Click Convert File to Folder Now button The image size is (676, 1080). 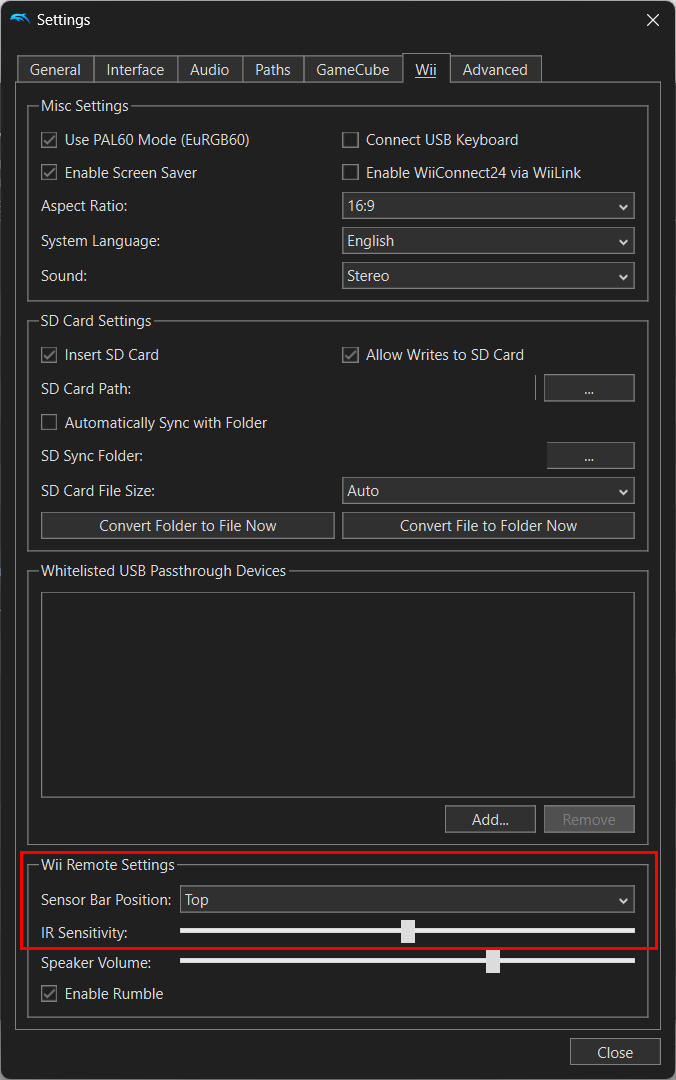[x=488, y=526]
